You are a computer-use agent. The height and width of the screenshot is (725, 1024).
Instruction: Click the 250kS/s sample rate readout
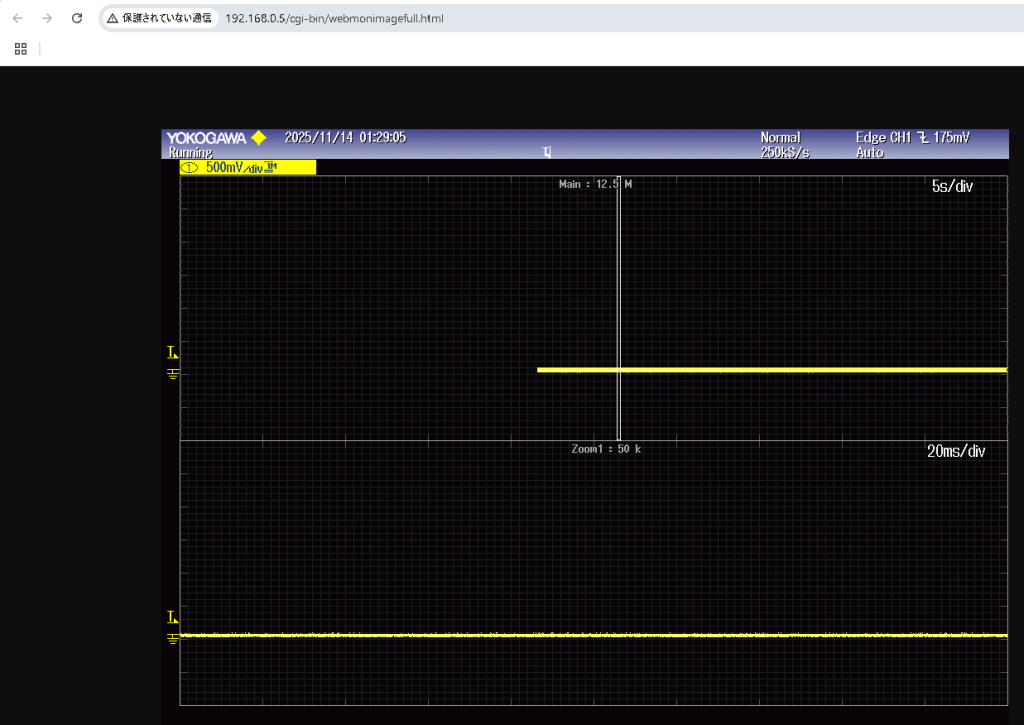point(784,153)
